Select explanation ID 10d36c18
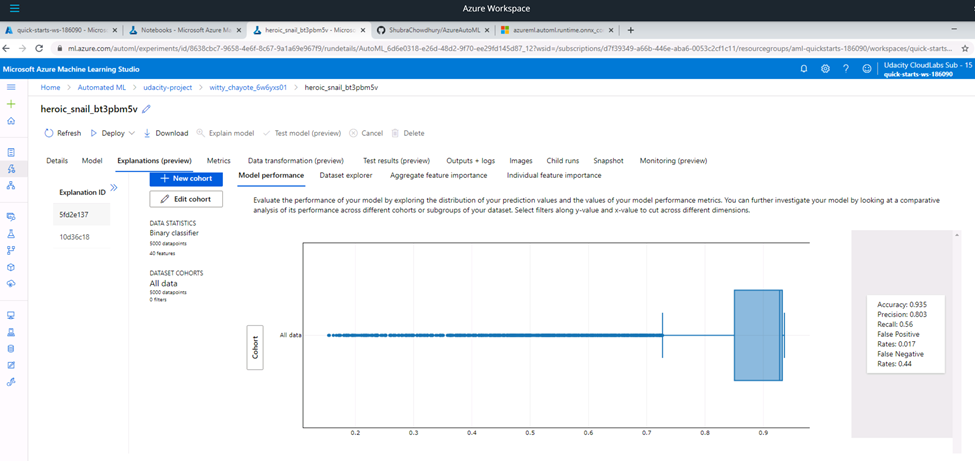The width and height of the screenshot is (975, 461). point(81,237)
